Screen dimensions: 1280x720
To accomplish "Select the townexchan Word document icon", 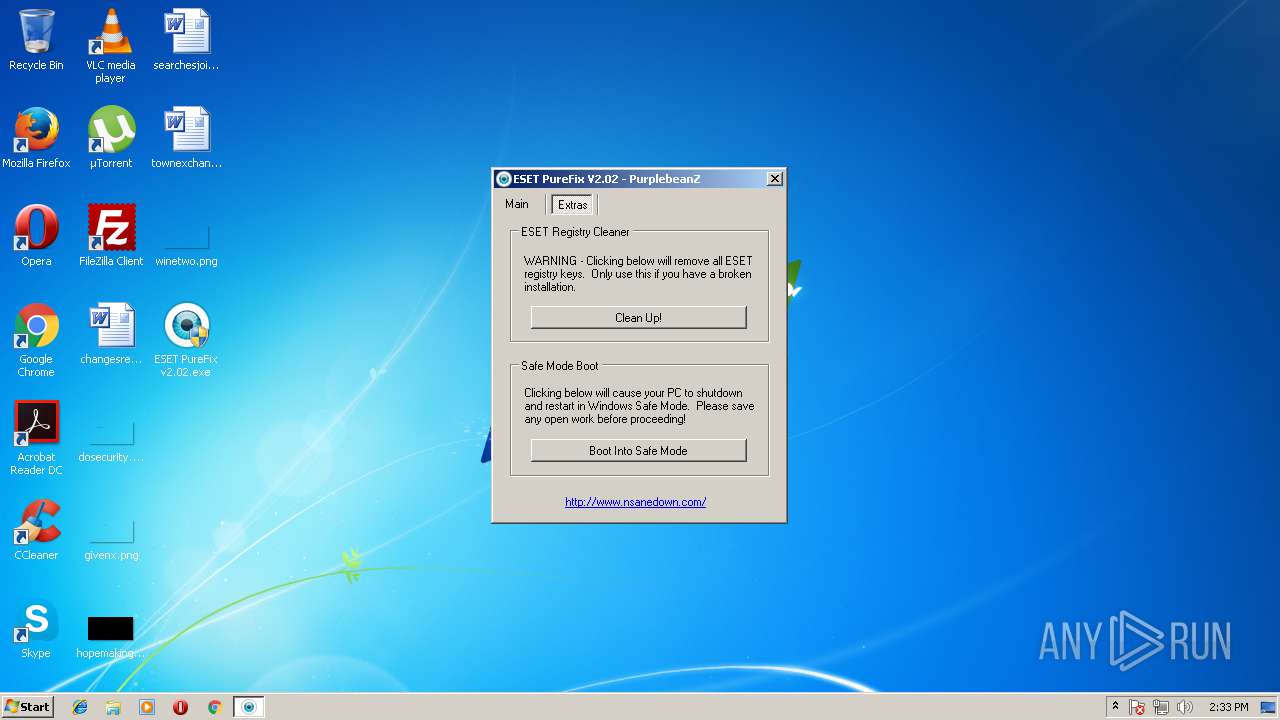I will coord(186,138).
